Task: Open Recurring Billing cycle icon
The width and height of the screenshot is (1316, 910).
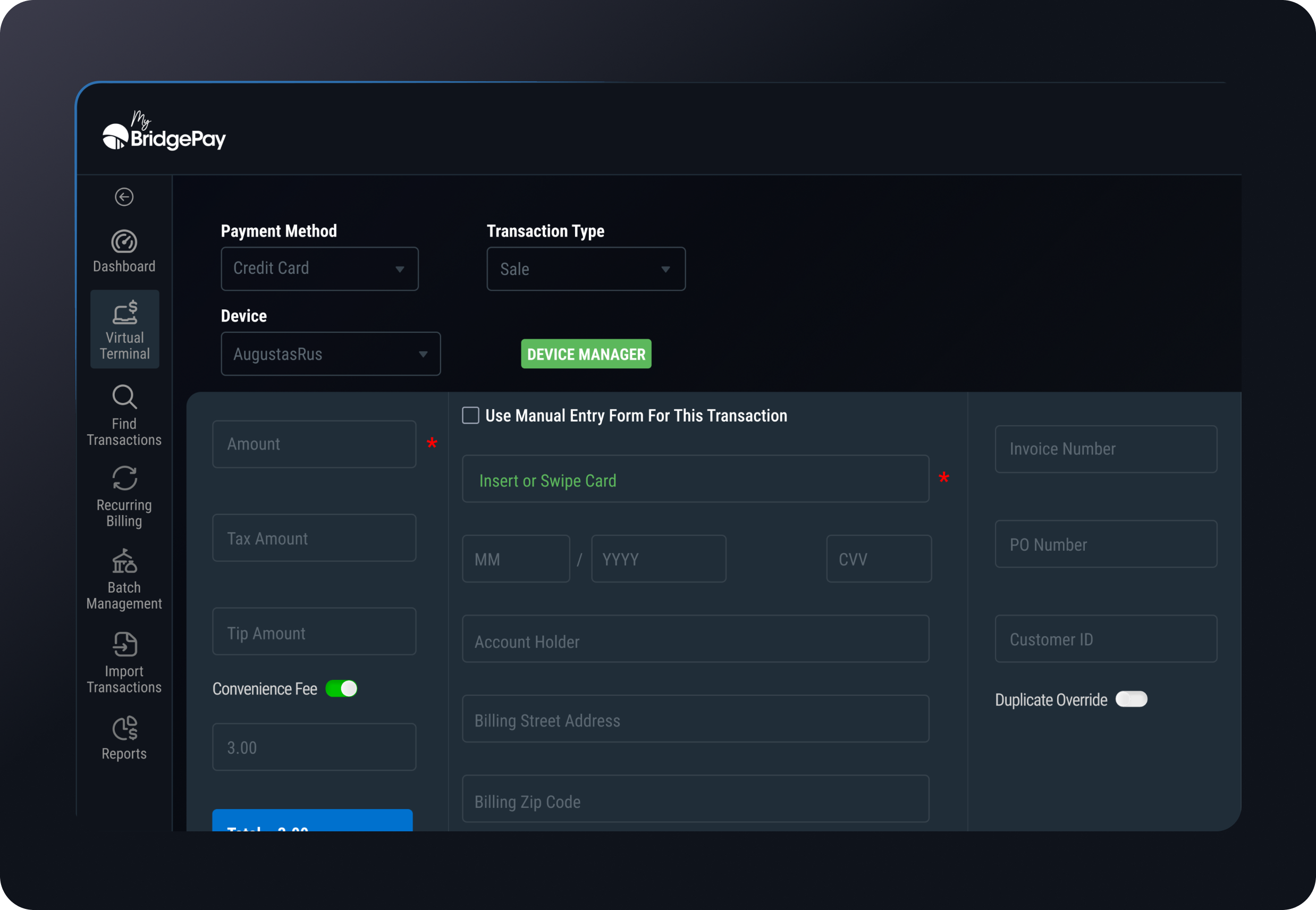Action: (x=124, y=478)
